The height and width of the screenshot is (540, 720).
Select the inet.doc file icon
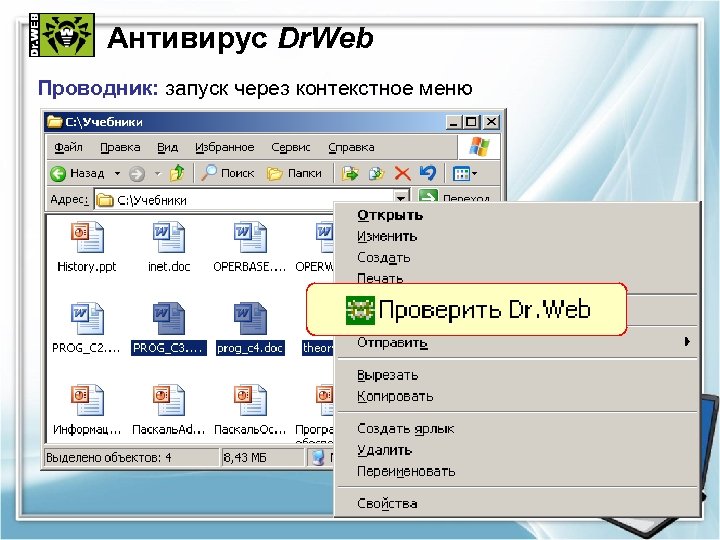click(x=169, y=237)
